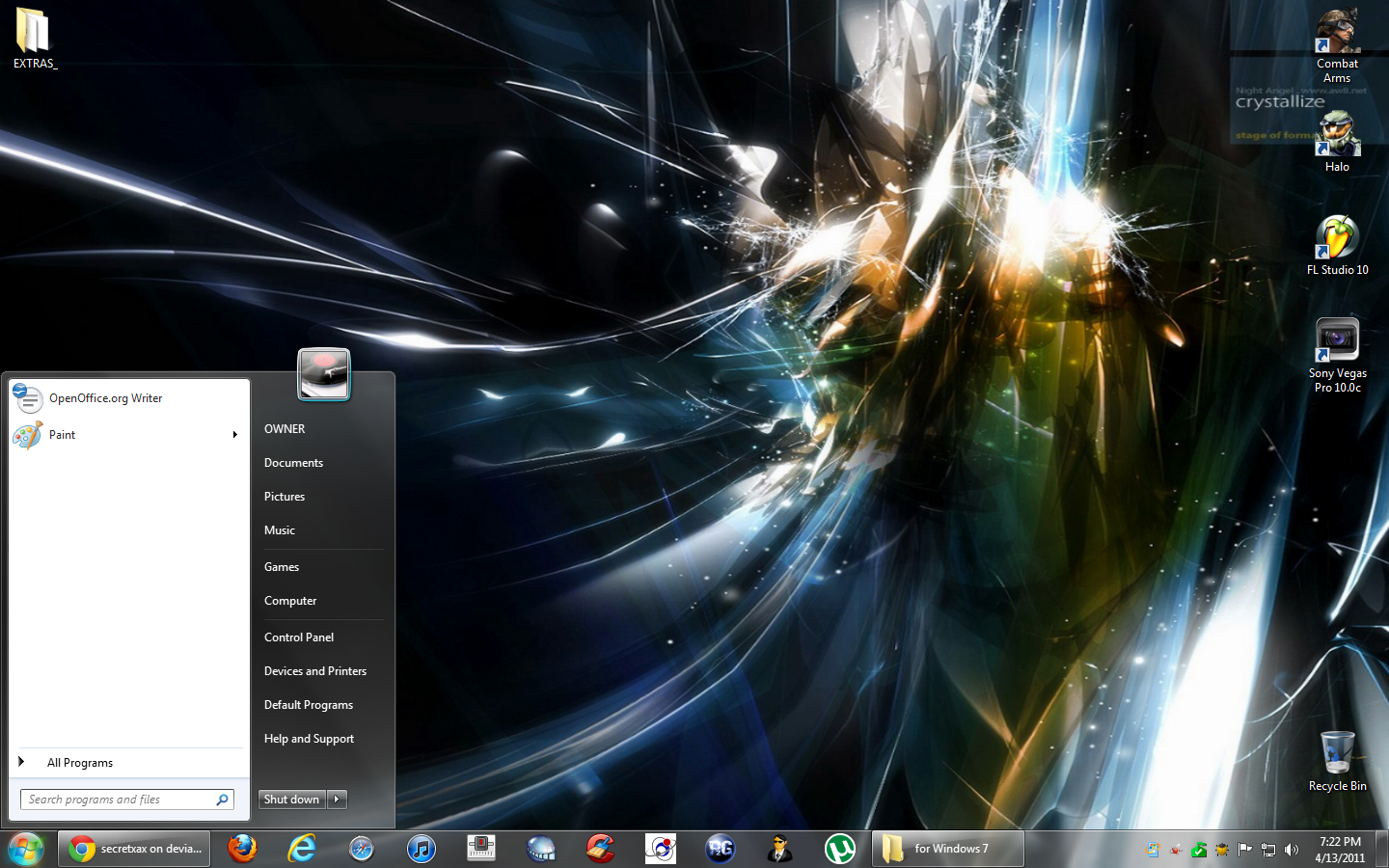This screenshot has width=1389, height=868.
Task: Open the drum machine app icon in taskbar
Action: 481,849
